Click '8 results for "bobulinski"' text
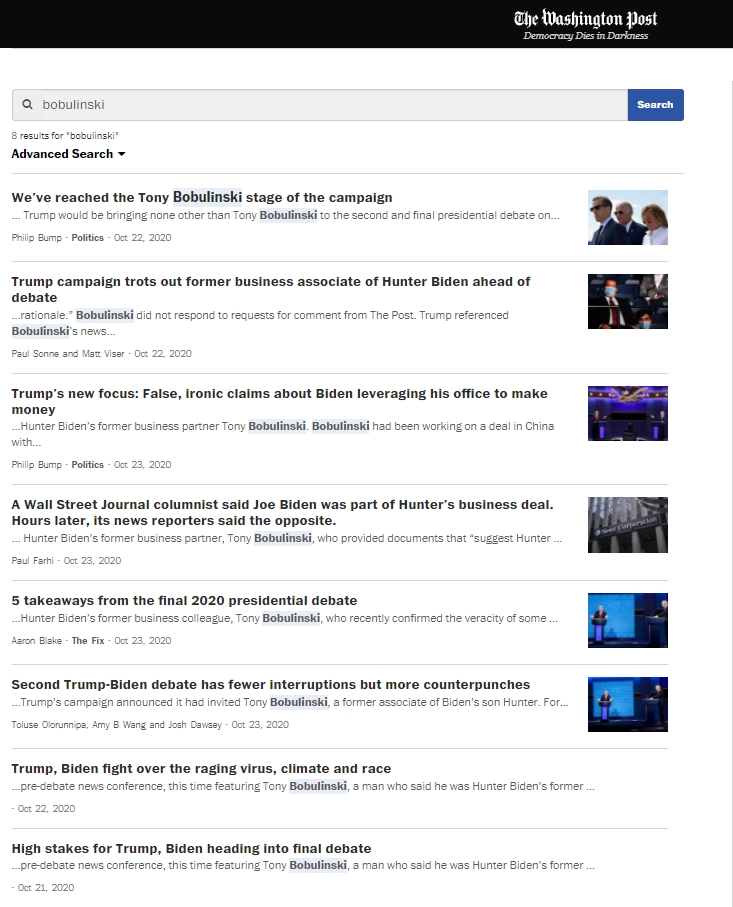 click(x=65, y=135)
